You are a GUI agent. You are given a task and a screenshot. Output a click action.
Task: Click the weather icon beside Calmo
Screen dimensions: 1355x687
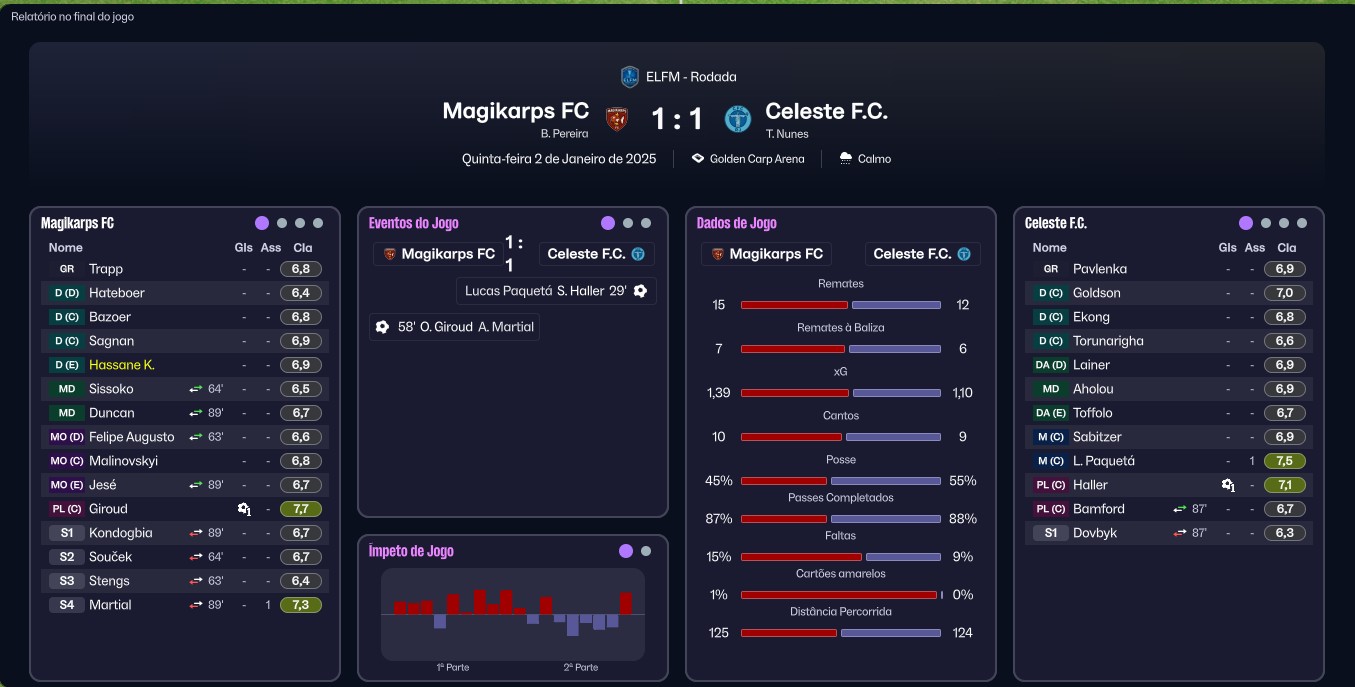[x=846, y=159]
